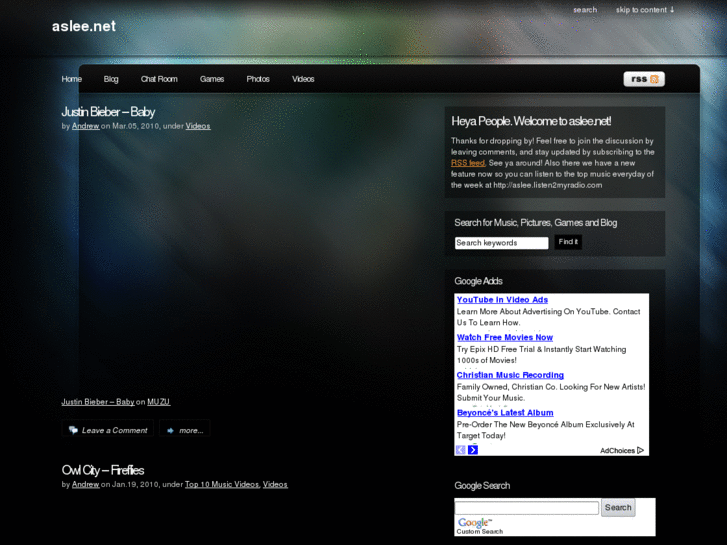
Task: Click the Leave a Comment button
Action: [108, 430]
